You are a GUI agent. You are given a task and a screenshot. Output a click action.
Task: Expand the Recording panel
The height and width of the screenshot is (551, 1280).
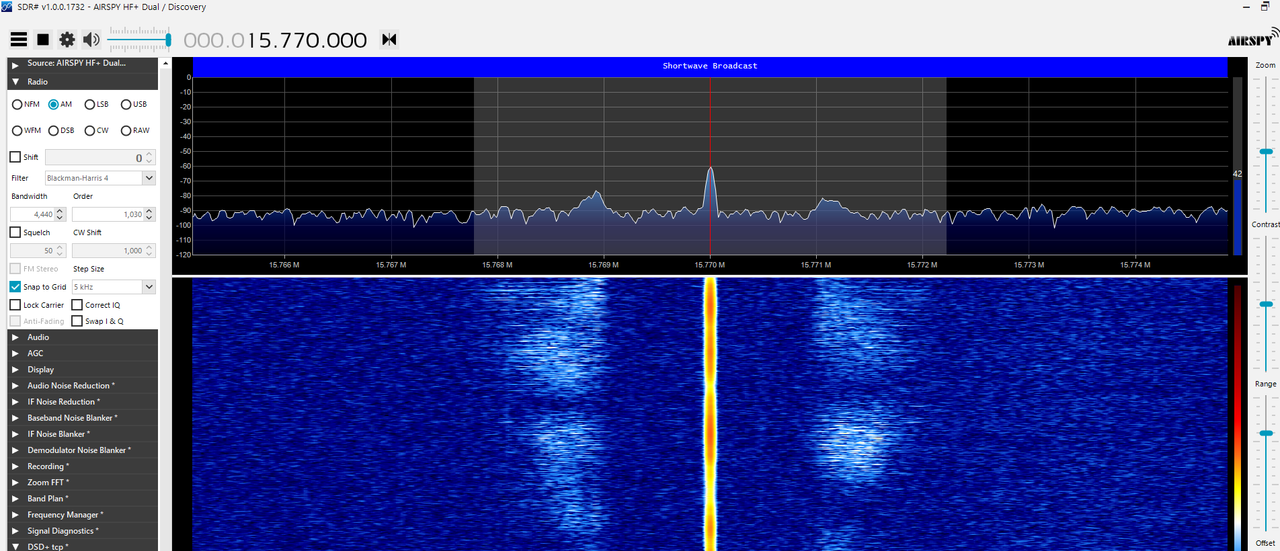[83, 466]
